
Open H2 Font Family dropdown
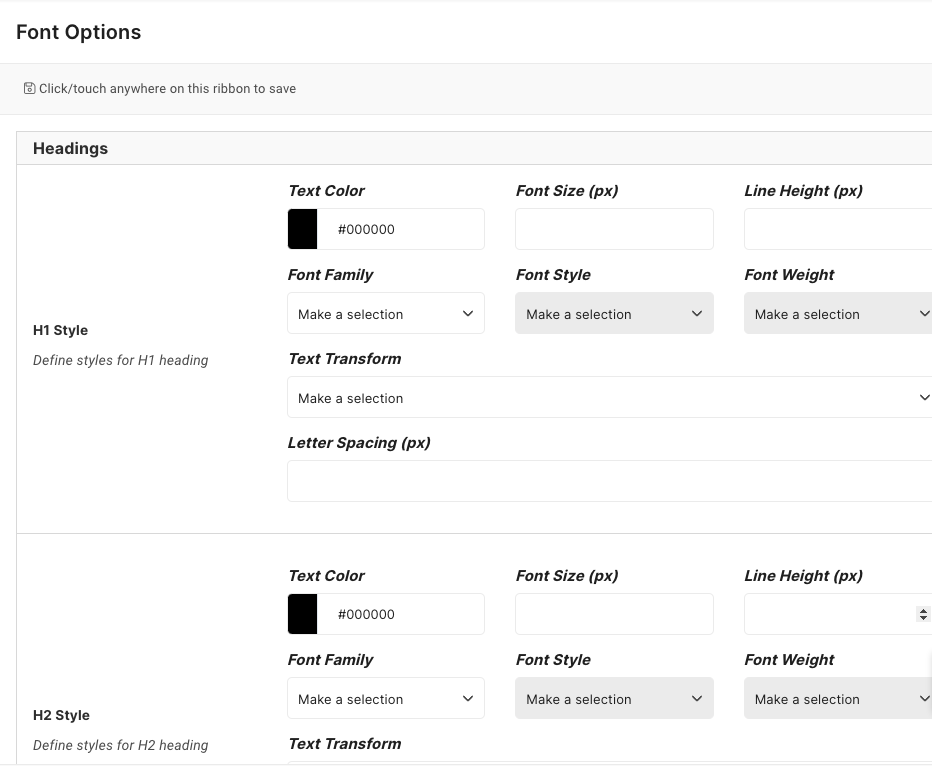(x=386, y=698)
